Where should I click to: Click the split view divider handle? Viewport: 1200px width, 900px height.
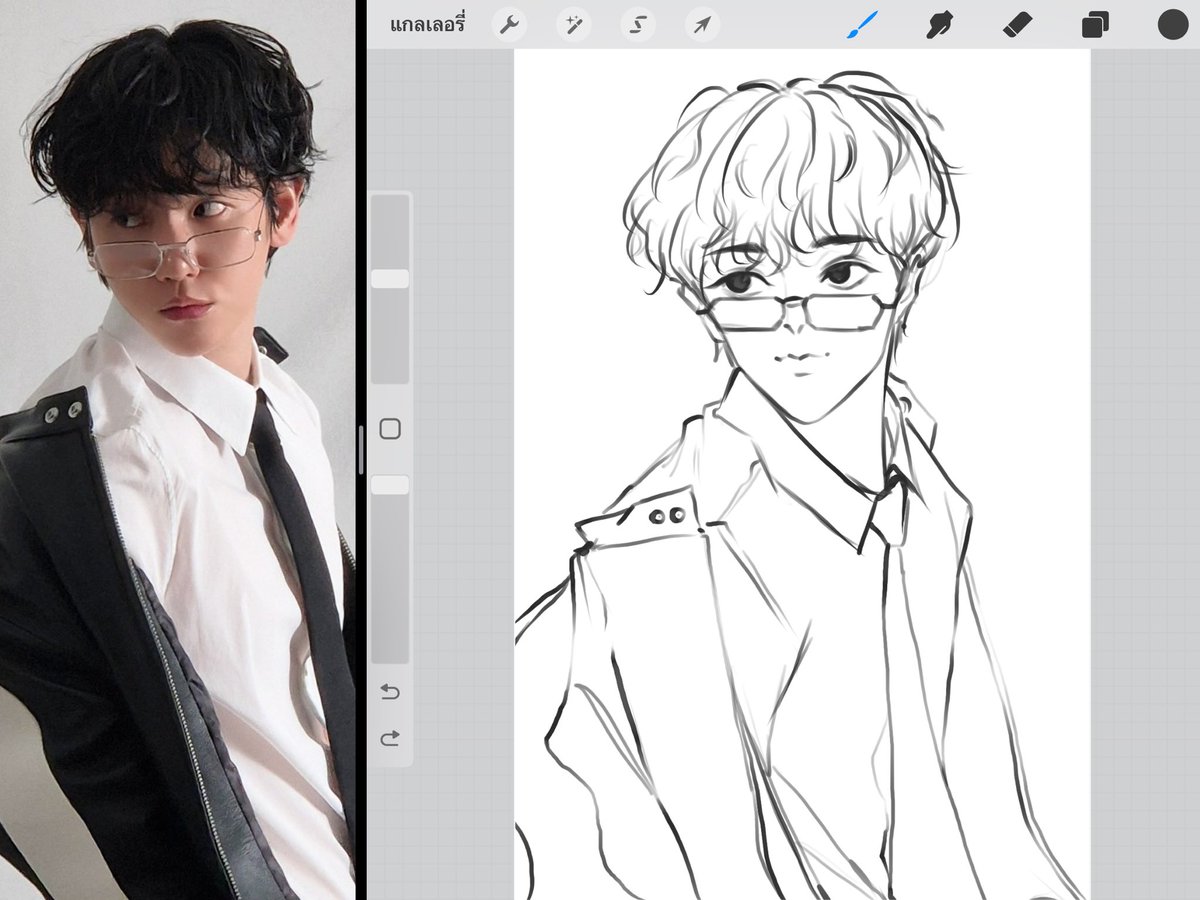pyautogui.click(x=361, y=450)
